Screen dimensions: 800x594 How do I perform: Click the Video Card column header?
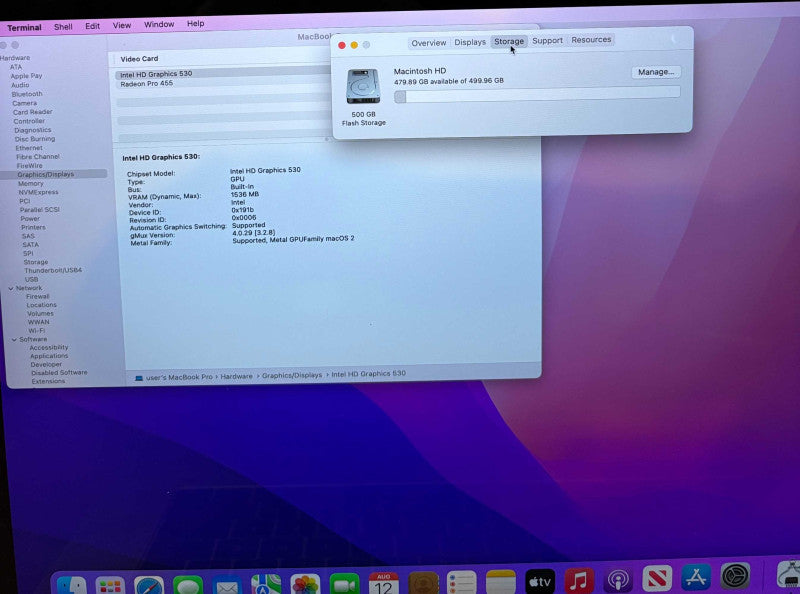(x=139, y=59)
